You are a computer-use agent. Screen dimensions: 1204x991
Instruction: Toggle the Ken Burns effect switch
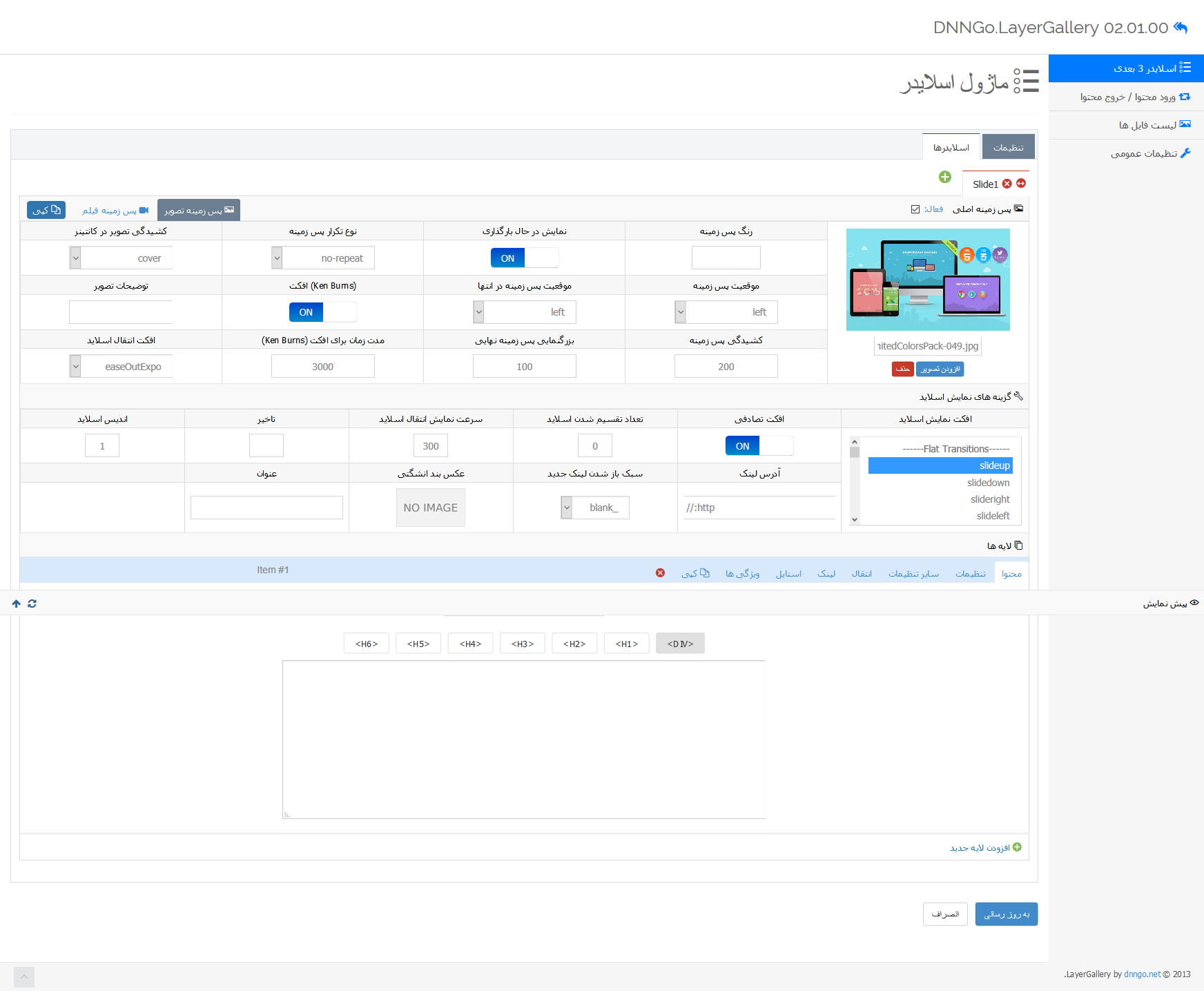click(x=322, y=312)
